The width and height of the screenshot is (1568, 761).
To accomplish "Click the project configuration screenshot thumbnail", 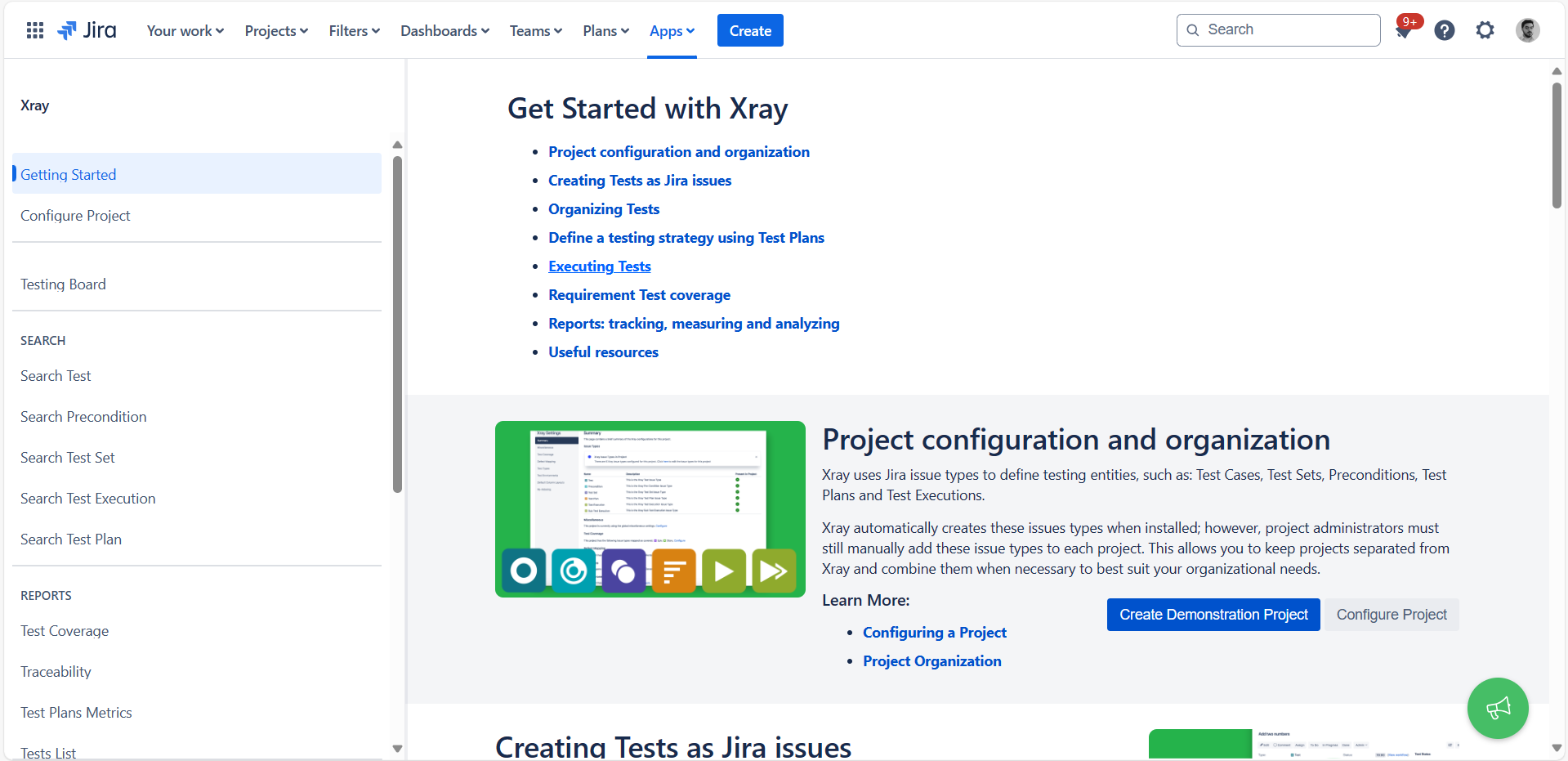I will click(x=650, y=509).
